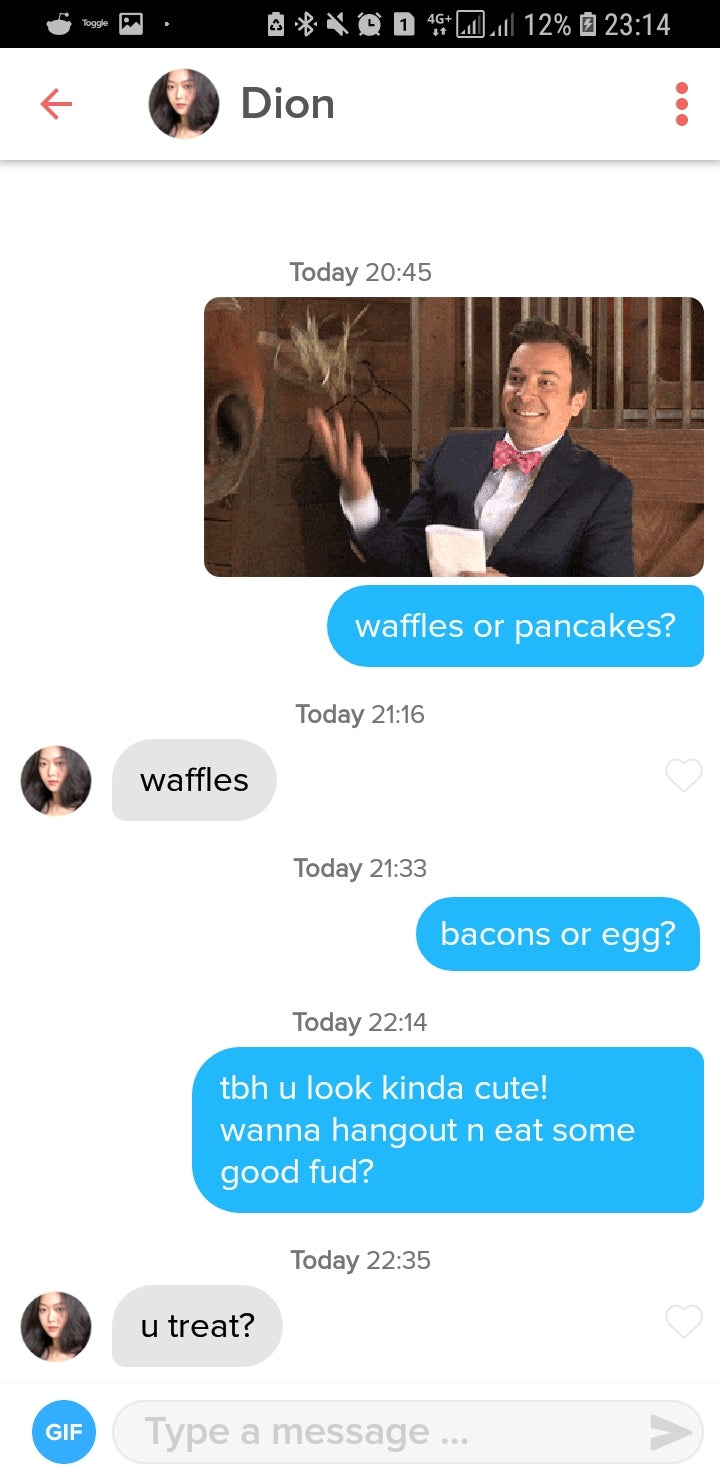Tap the send message arrow

(x=670, y=1432)
